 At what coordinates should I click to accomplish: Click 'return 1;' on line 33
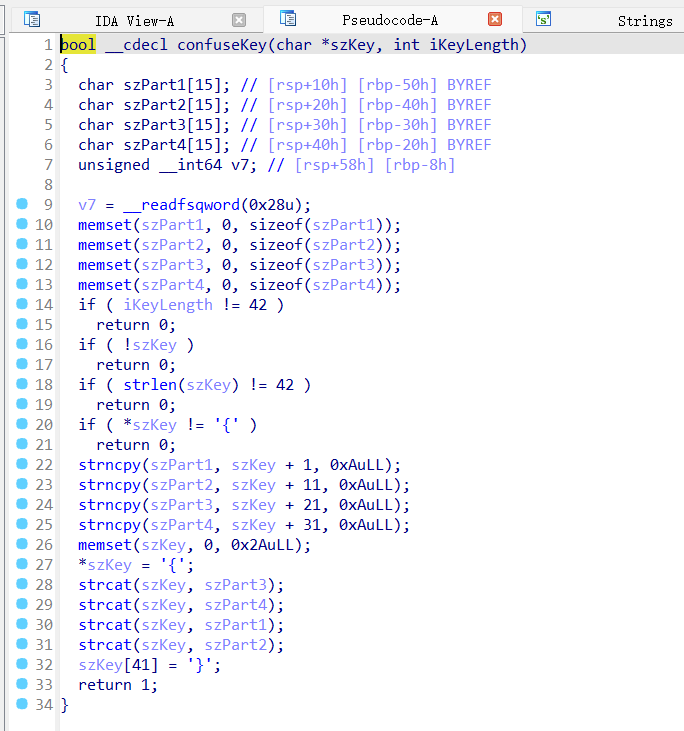pyautogui.click(x=118, y=685)
